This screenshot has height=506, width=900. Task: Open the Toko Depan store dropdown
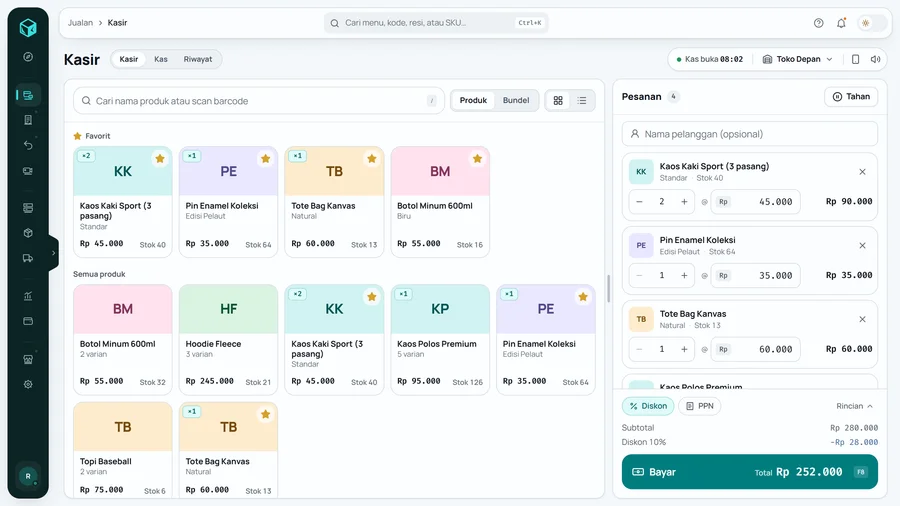click(797, 59)
